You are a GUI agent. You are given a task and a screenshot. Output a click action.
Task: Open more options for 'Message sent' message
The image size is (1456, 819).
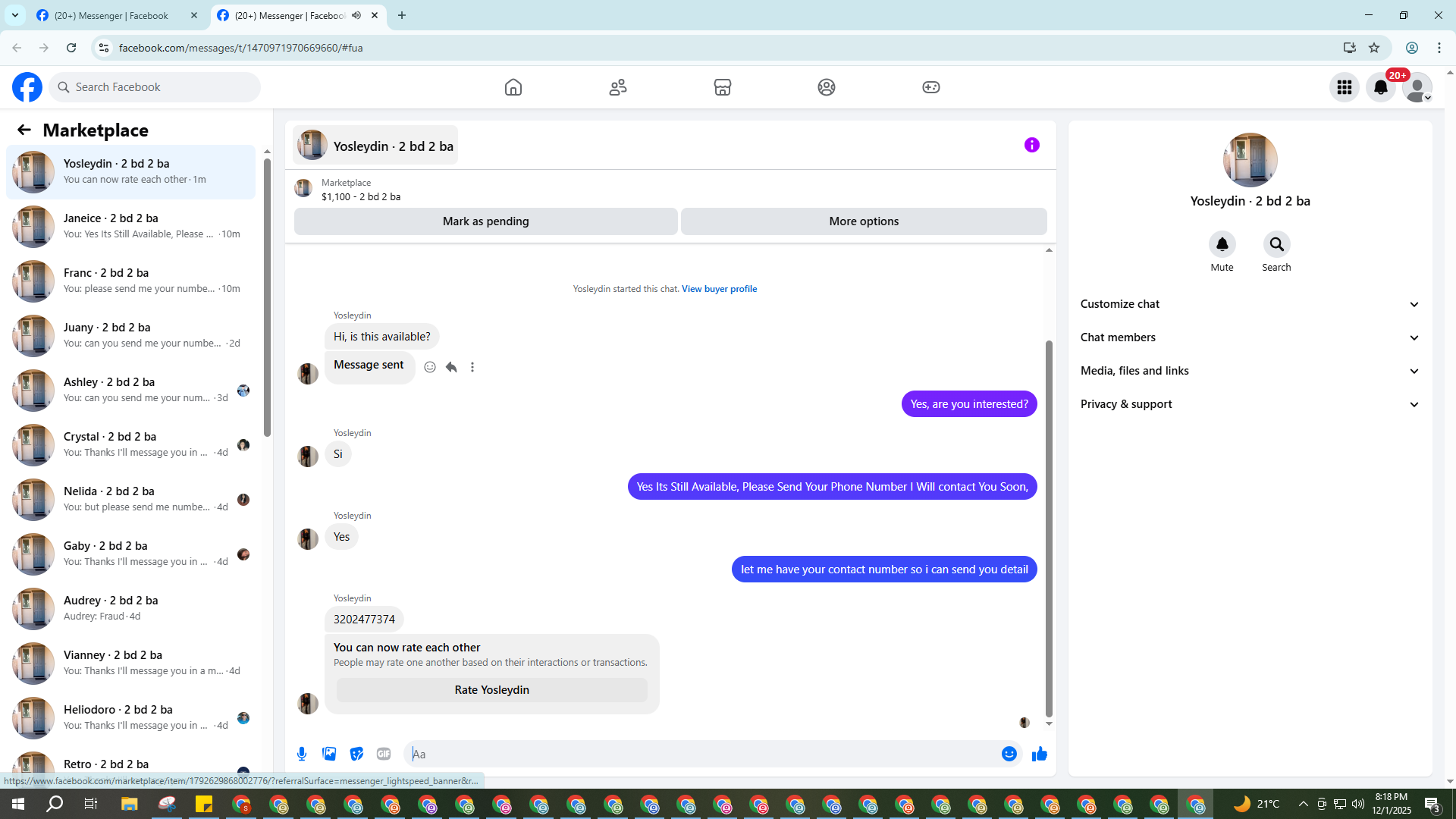(x=472, y=367)
